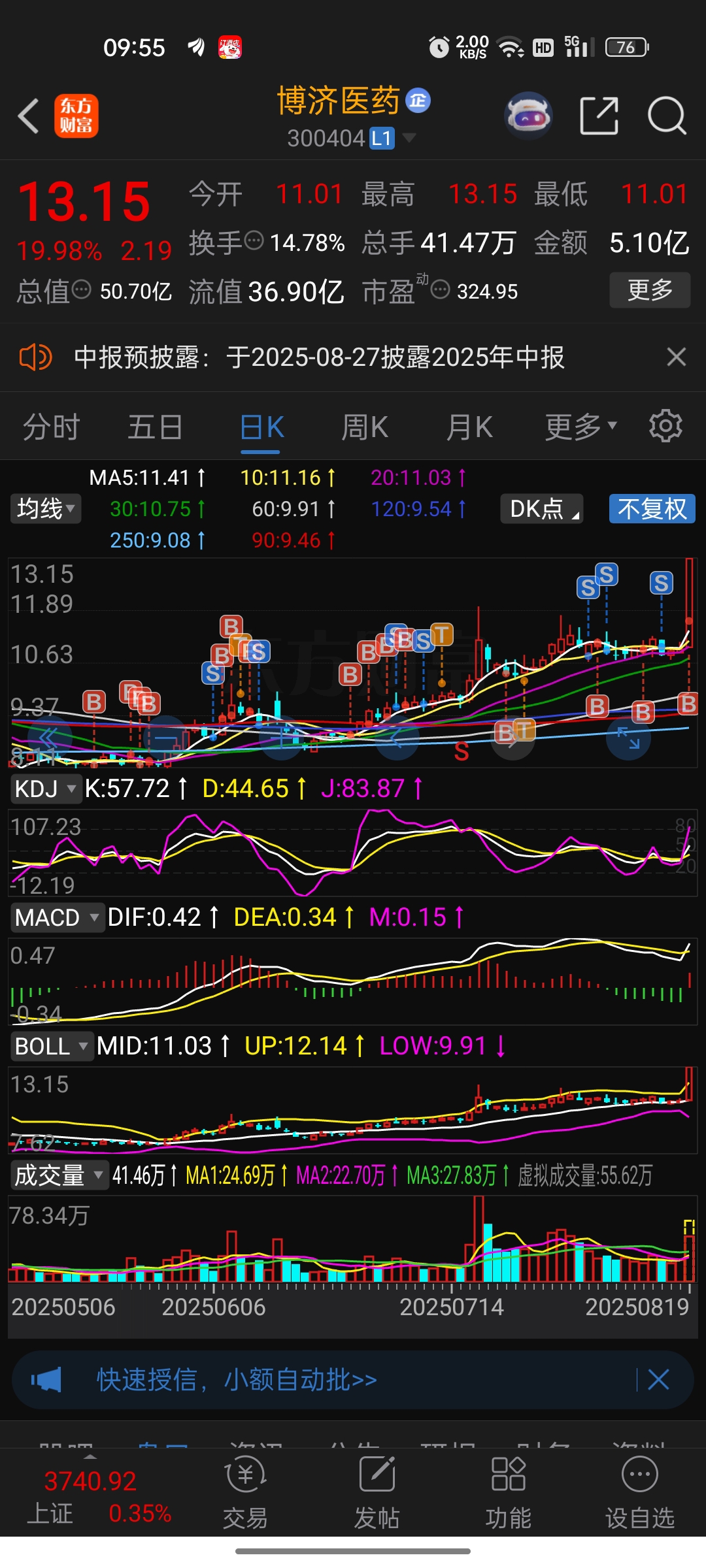Tap the UP:12.14 BOLL value
Viewport: 706px width, 1568px height.
tap(304, 1046)
